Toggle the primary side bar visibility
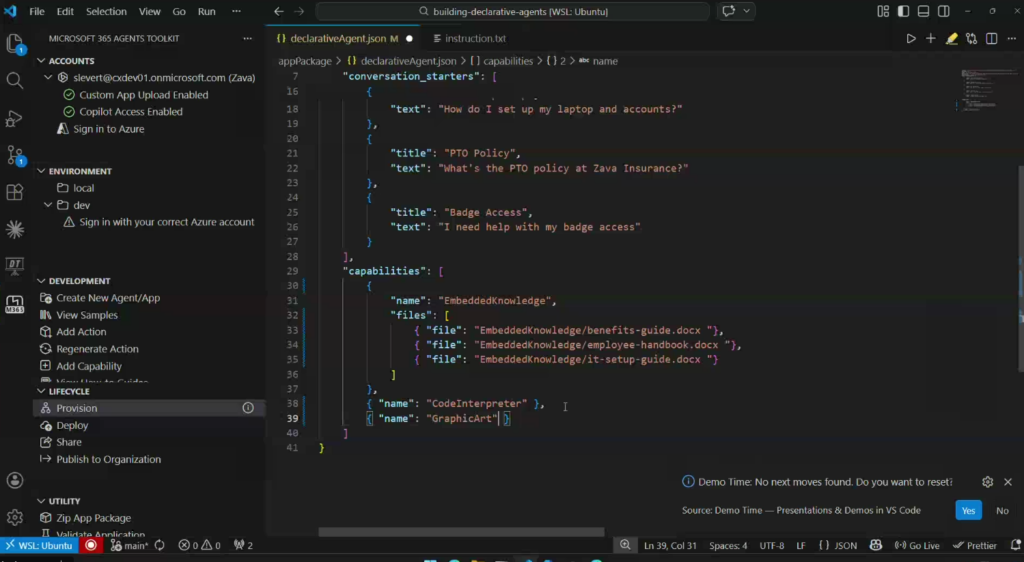The image size is (1024, 562). [902, 12]
